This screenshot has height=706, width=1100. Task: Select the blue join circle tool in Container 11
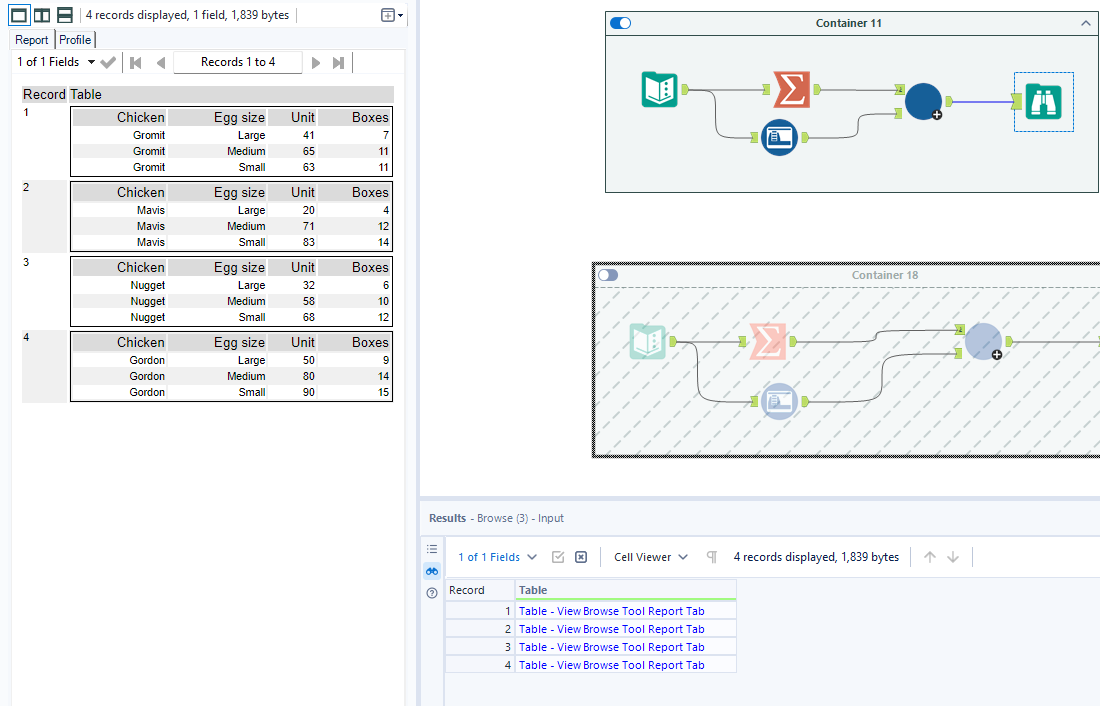tap(923, 101)
